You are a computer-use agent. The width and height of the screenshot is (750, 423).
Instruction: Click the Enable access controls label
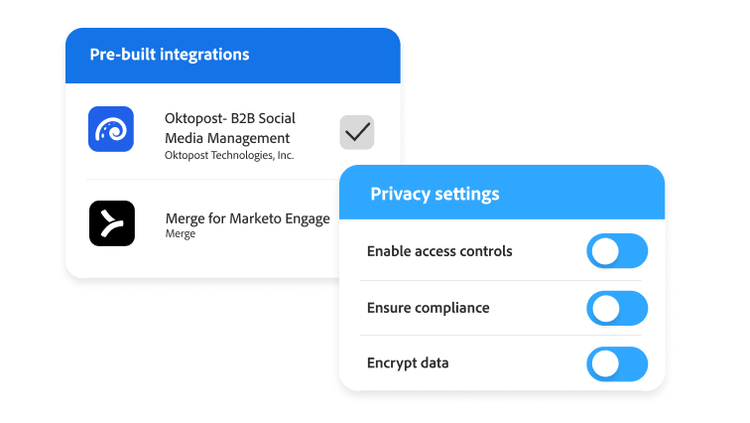(439, 251)
